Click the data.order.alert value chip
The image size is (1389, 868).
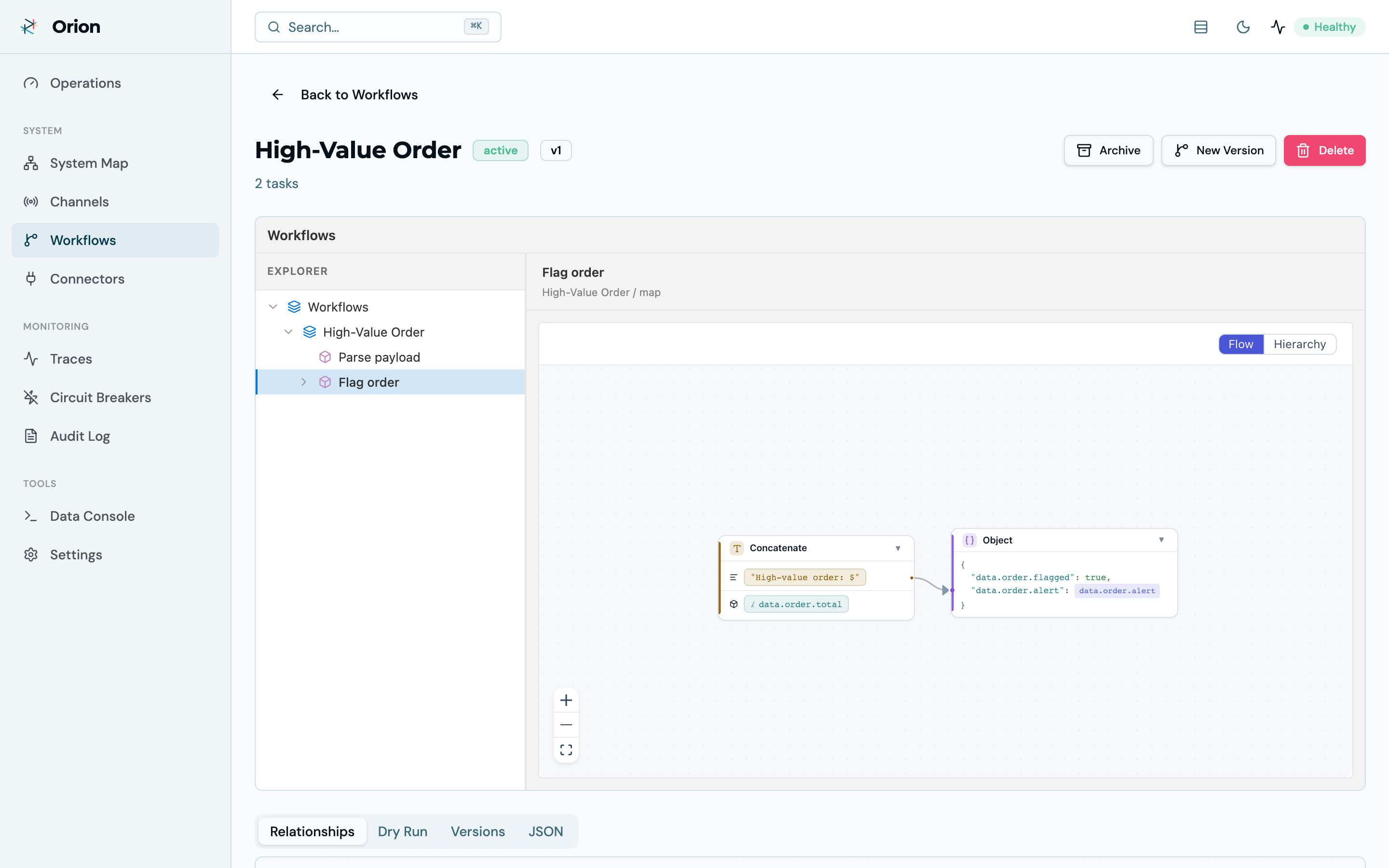(1117, 591)
